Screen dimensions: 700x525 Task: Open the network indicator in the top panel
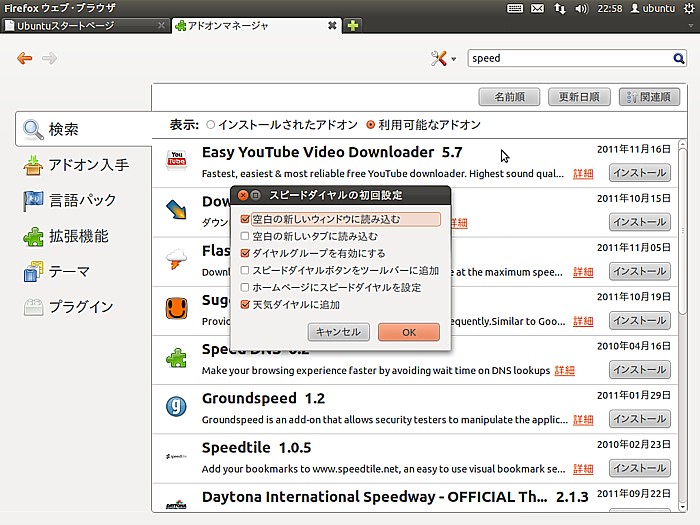[x=559, y=8]
